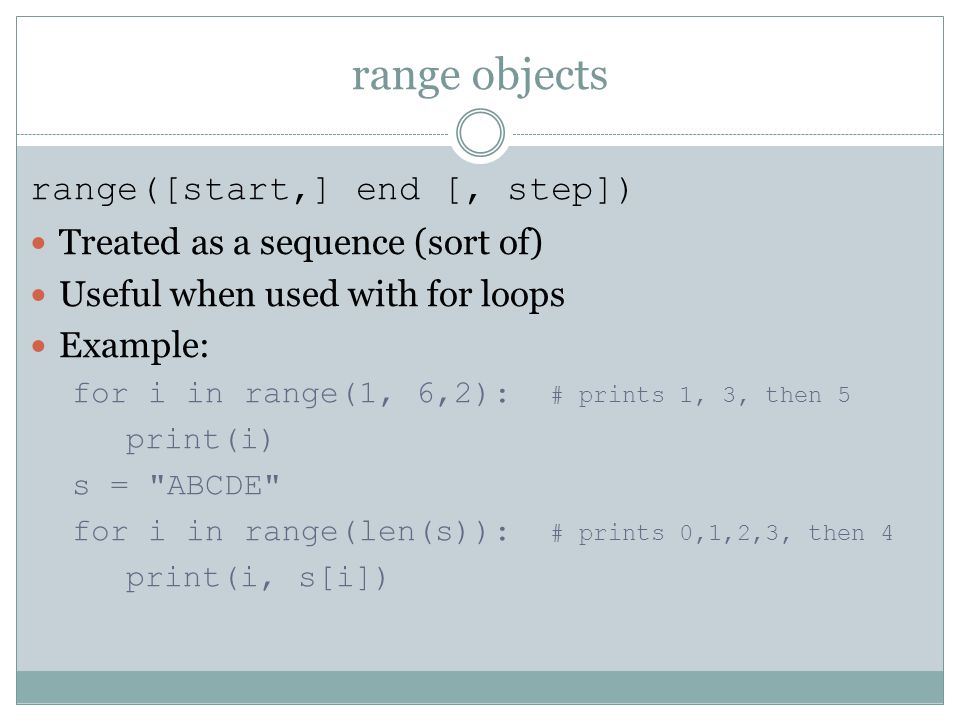Click the teal footer bar at slide bottom
Screen dimensions: 960x720
tap(480, 687)
